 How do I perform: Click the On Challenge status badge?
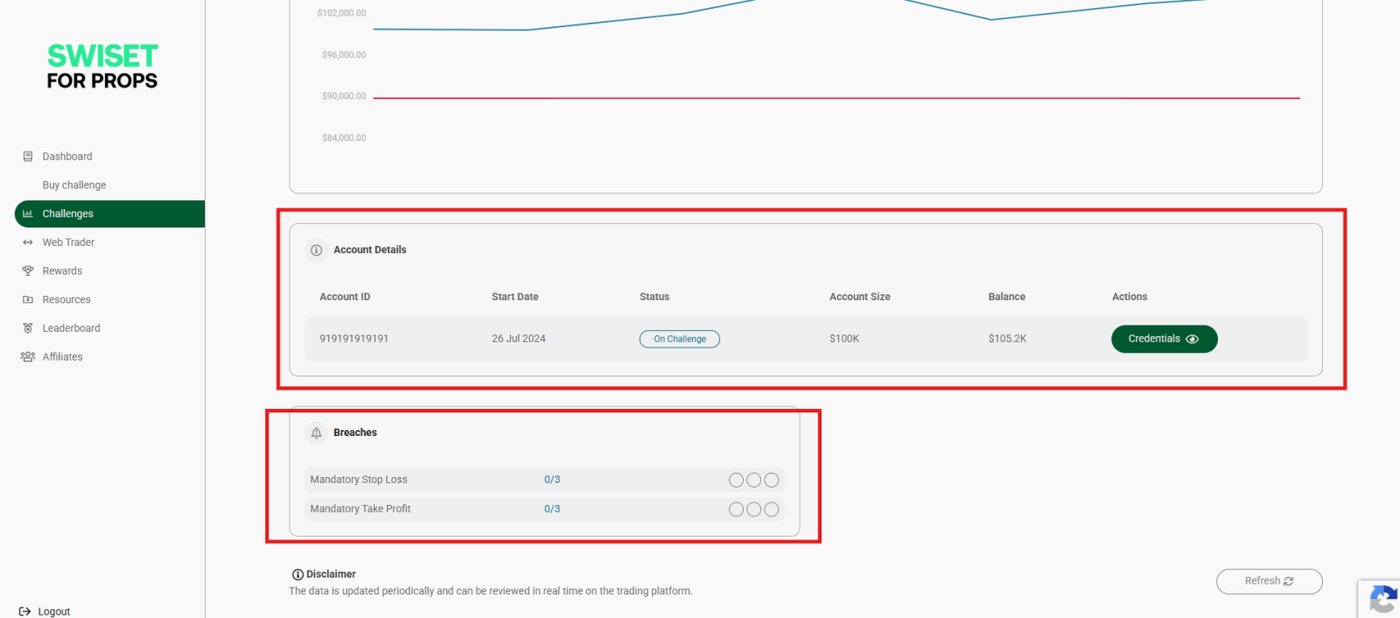point(679,339)
